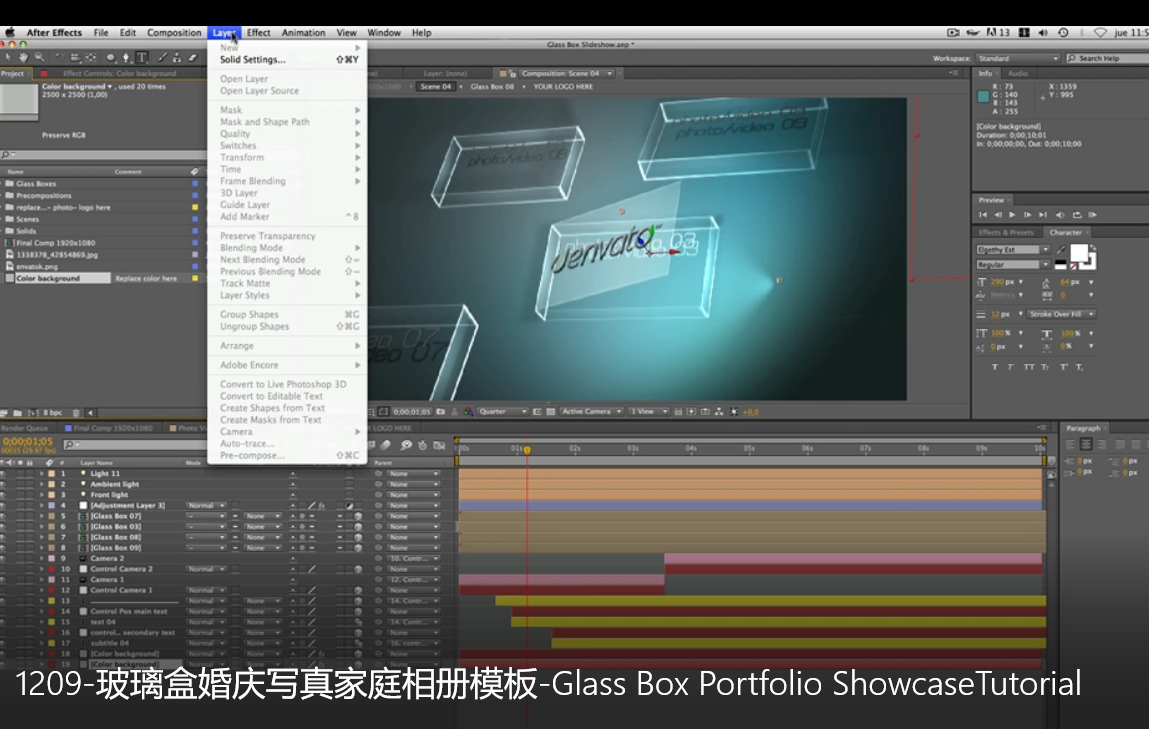Open the Workspace Standard dropdown
This screenshot has width=1149, height=729.
tap(1018, 58)
